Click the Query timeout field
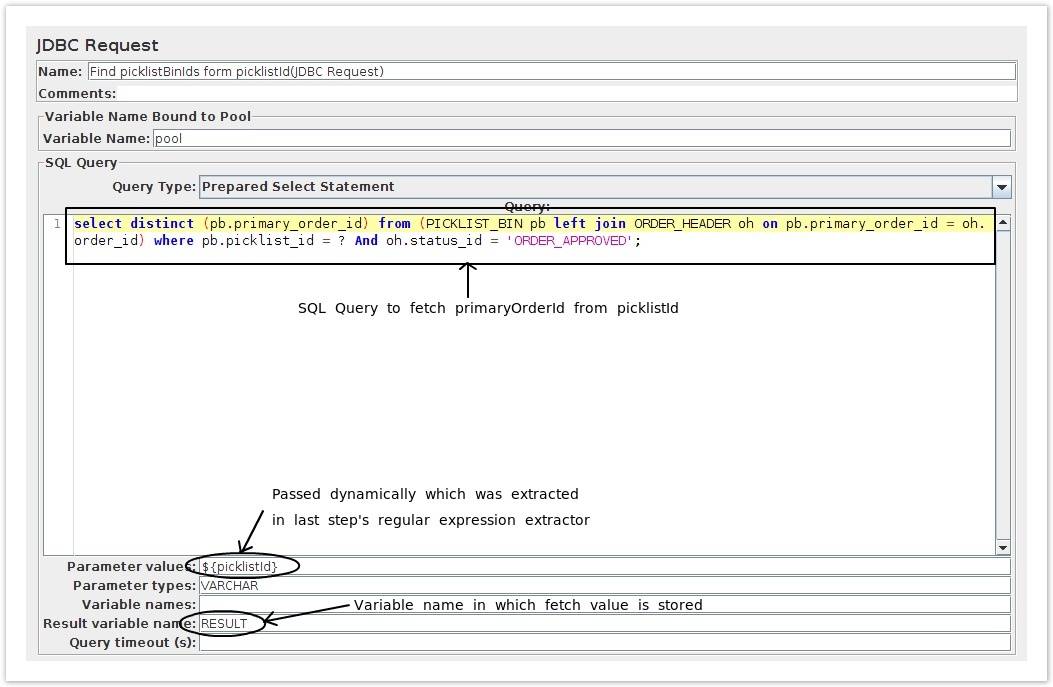1053x687 pixels. [x=604, y=643]
